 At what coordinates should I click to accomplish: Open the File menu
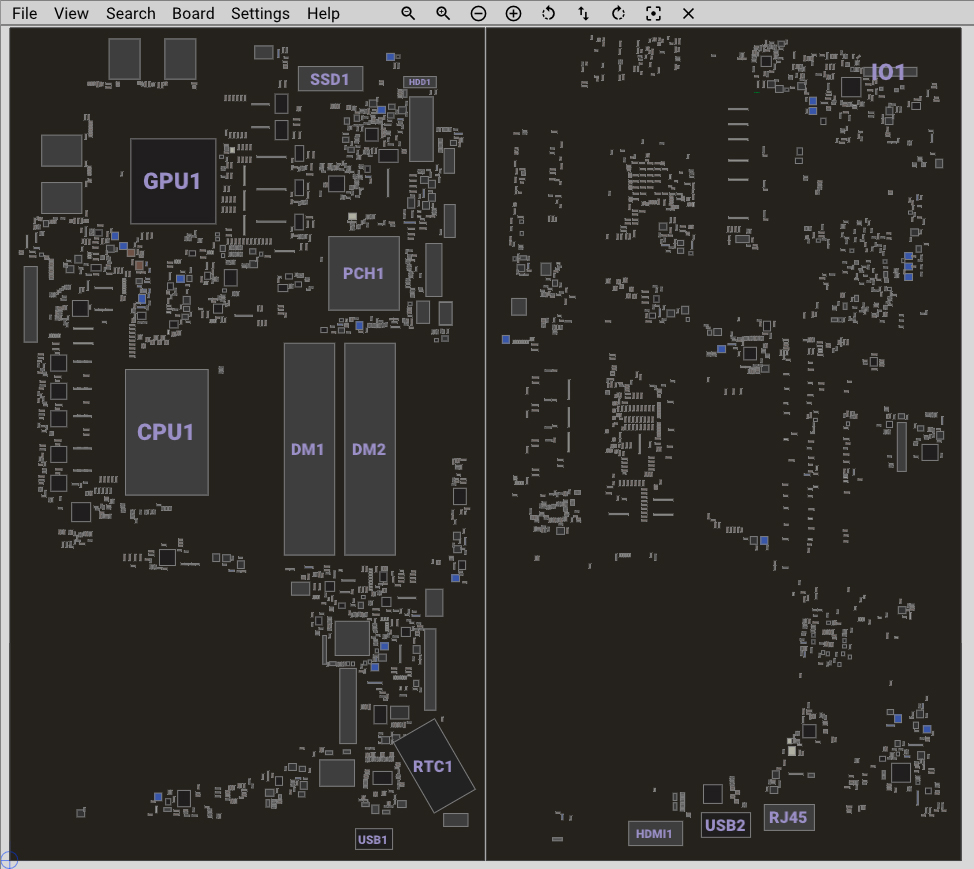point(25,14)
